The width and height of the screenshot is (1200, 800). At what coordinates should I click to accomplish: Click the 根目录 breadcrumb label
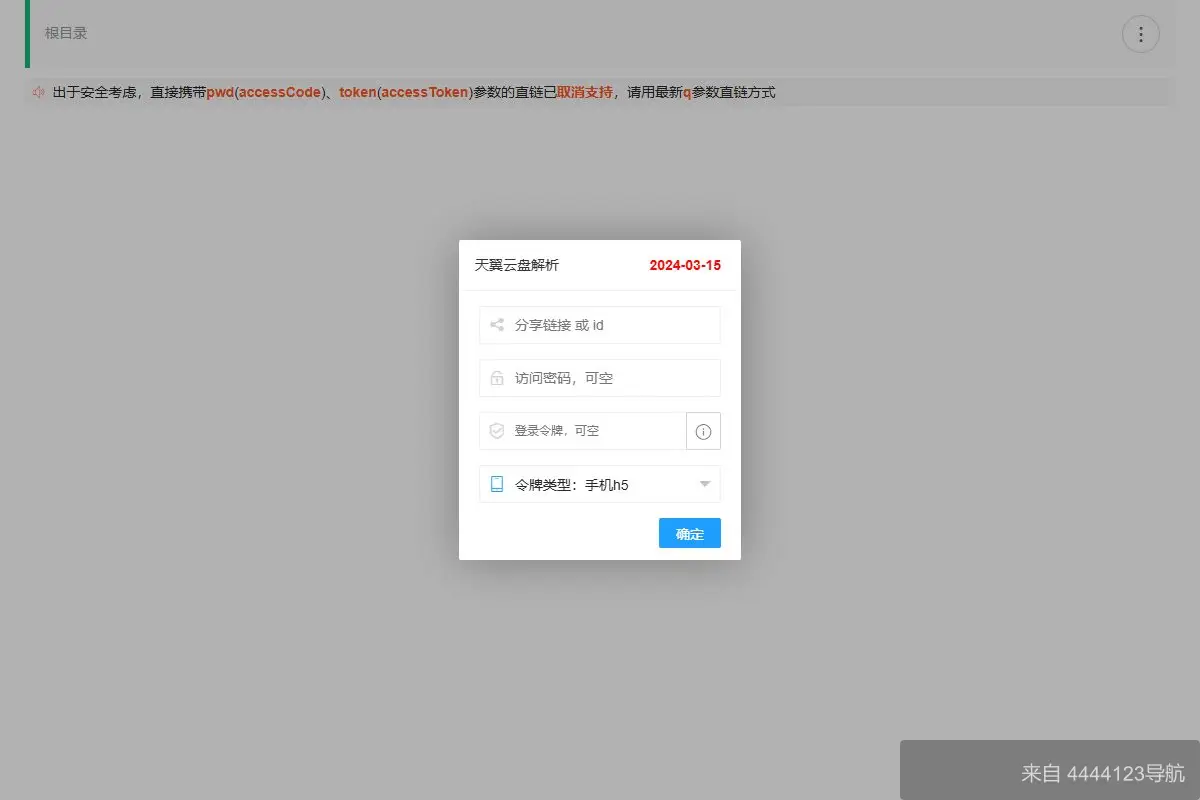65,32
